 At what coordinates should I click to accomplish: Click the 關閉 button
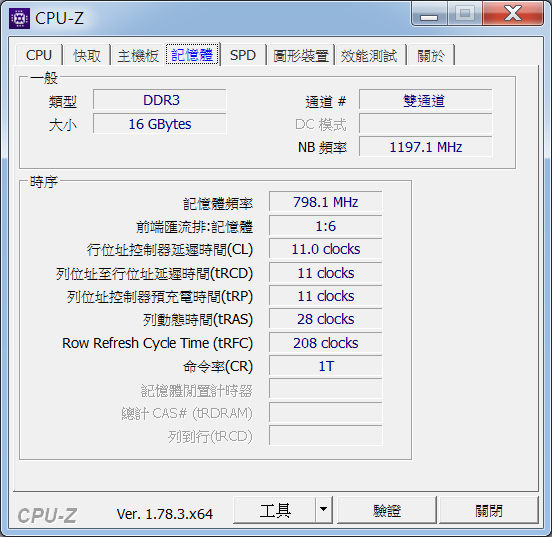point(489,510)
